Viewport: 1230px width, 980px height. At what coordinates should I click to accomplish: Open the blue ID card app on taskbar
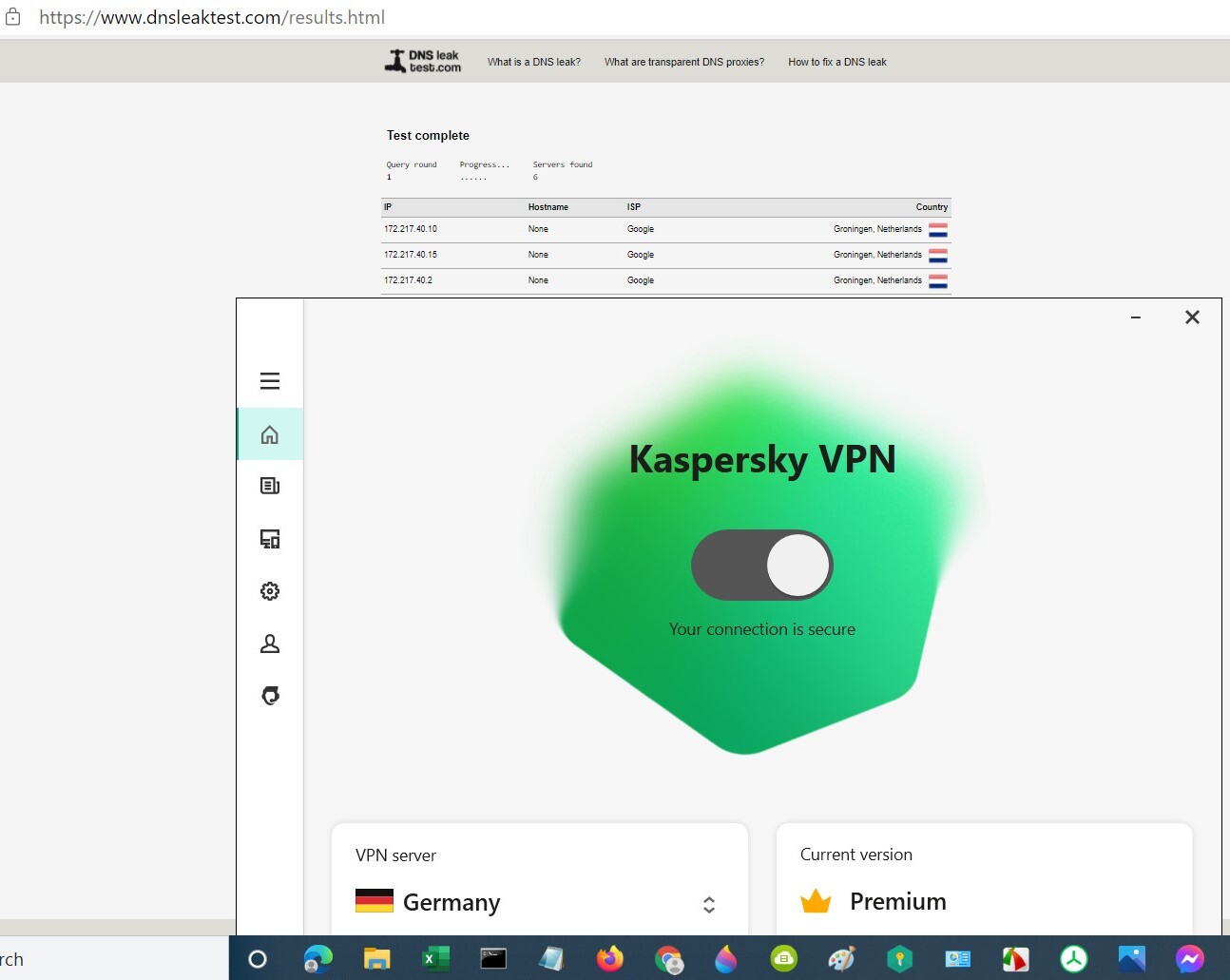pyautogui.click(x=957, y=959)
